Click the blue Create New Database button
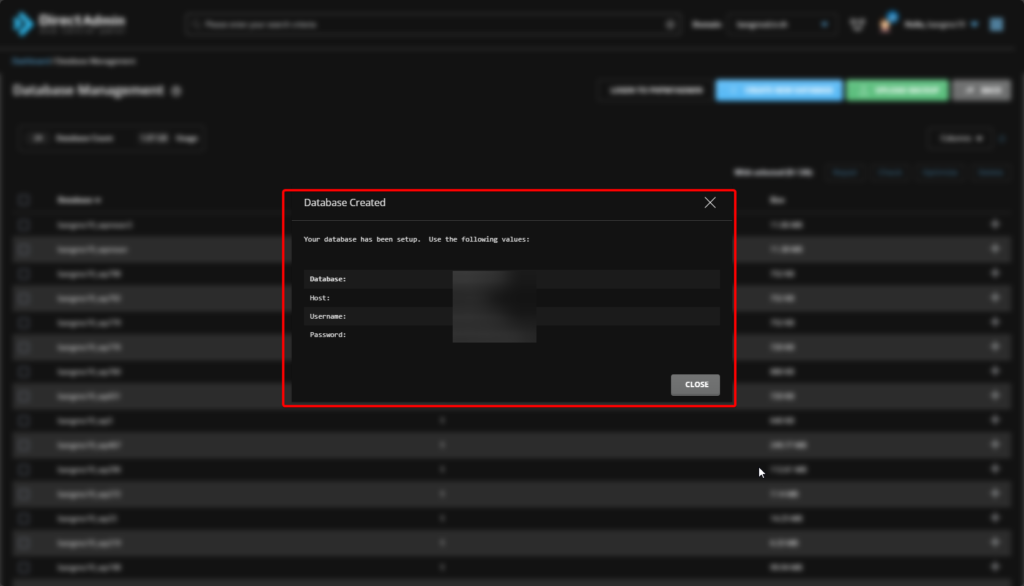Screen dimensions: 1024x586 [778, 91]
